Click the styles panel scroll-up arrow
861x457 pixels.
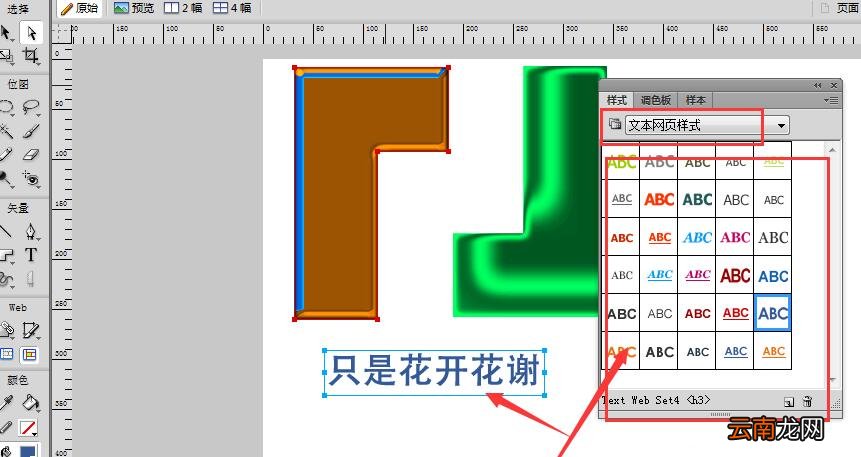click(832, 150)
